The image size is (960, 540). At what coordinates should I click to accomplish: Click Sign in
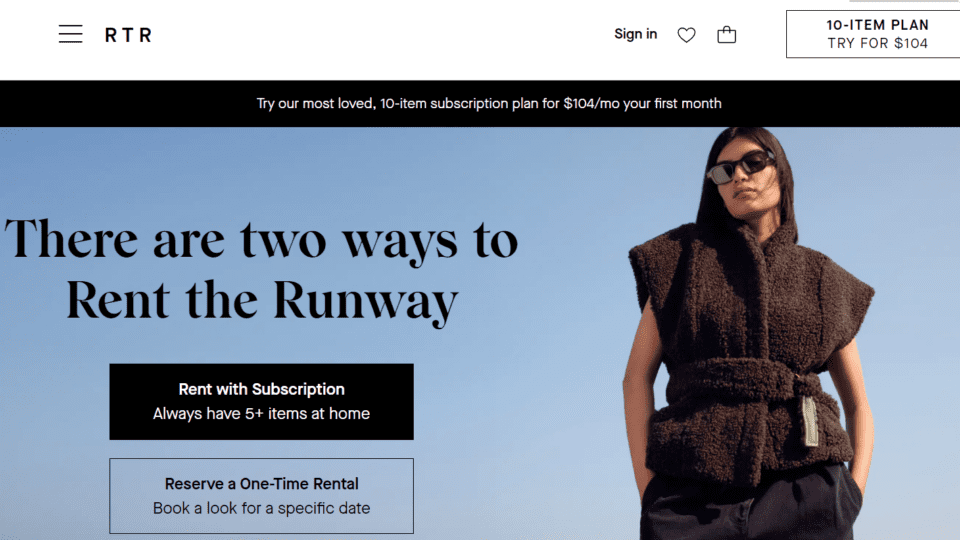coord(636,34)
